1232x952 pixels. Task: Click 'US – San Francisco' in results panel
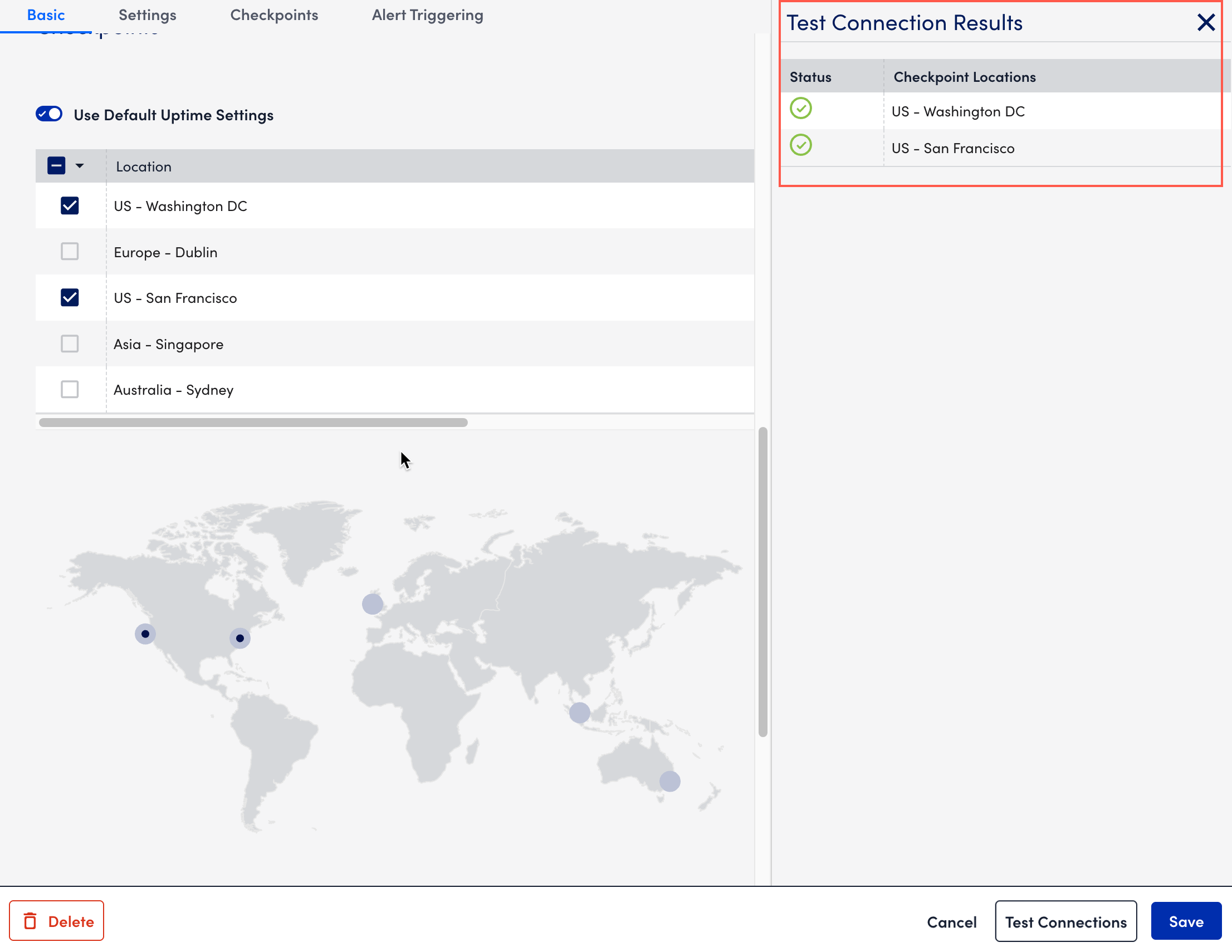[x=953, y=148]
